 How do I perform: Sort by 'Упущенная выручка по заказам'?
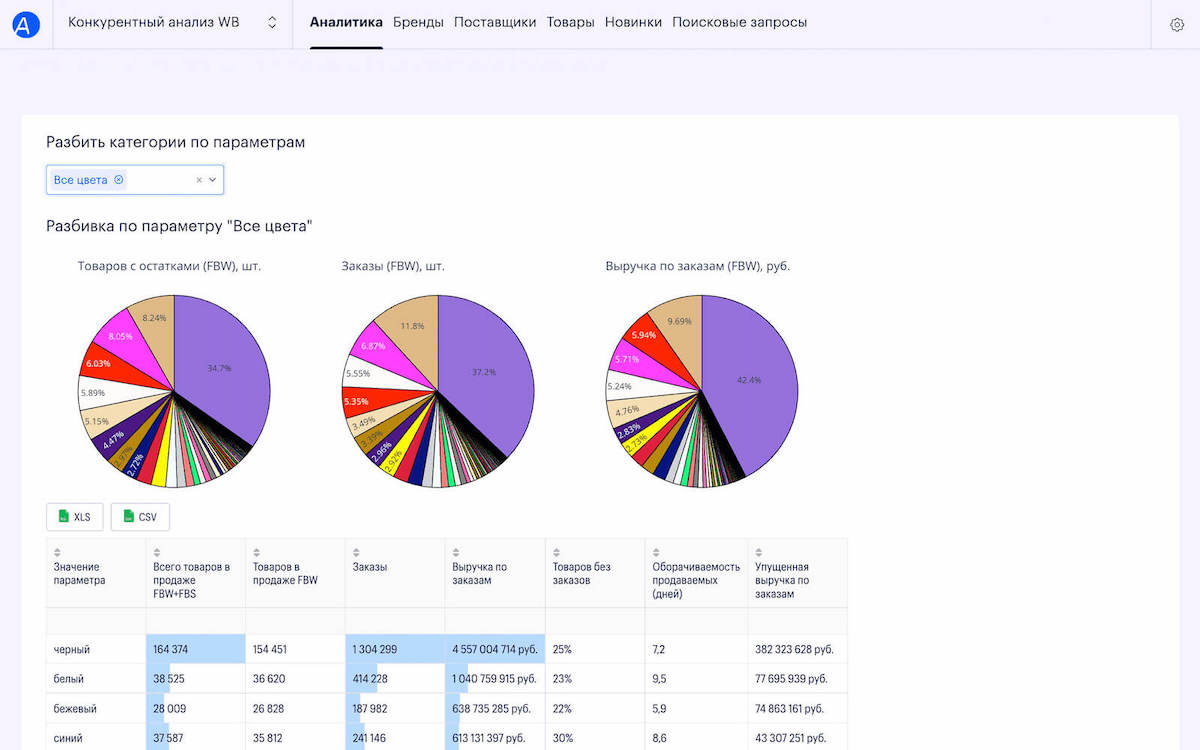point(760,552)
